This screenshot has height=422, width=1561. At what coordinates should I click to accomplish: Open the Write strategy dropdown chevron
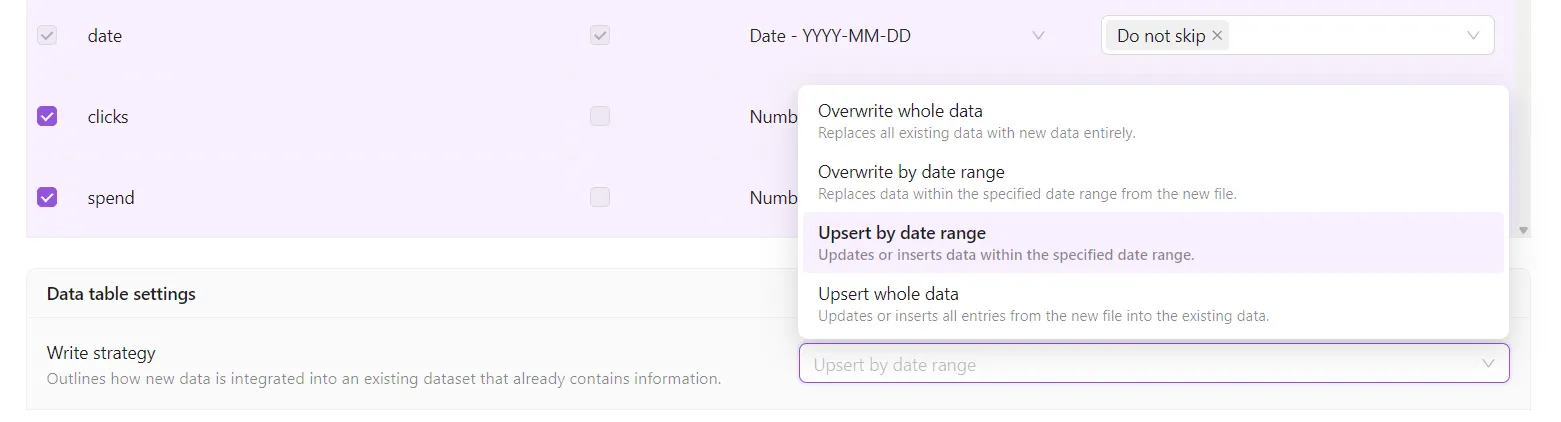[1488, 364]
